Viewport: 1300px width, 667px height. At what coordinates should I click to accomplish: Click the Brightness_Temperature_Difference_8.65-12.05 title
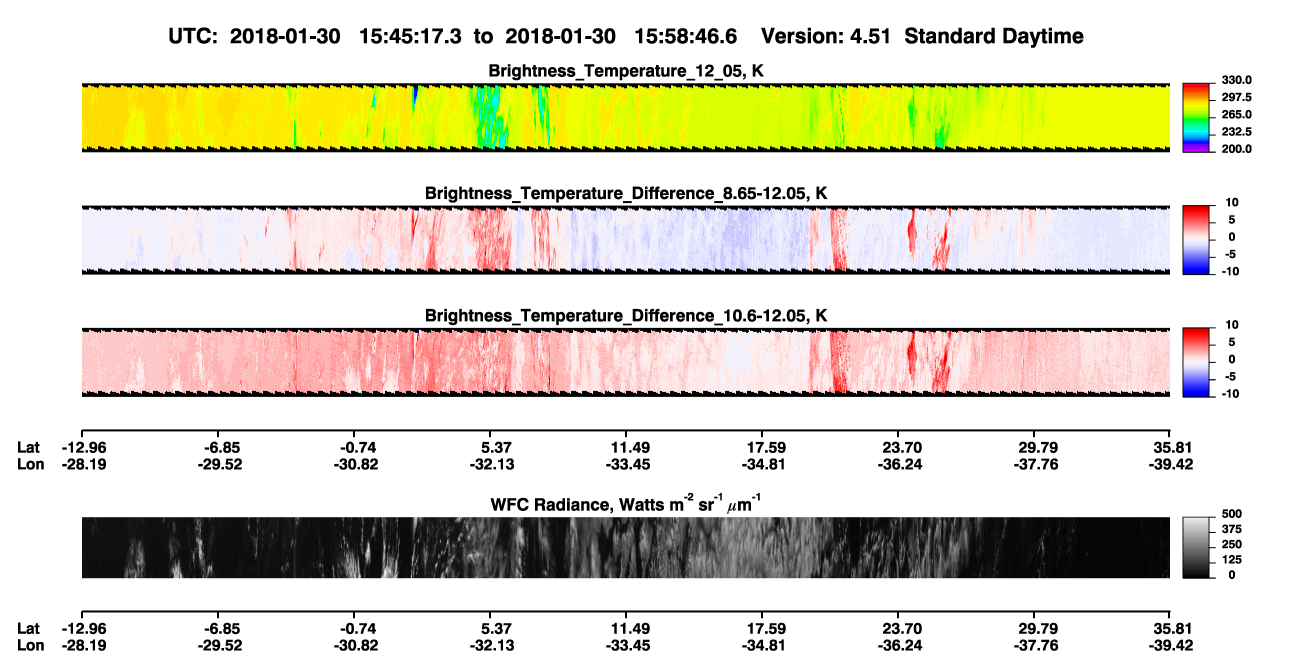click(x=626, y=193)
